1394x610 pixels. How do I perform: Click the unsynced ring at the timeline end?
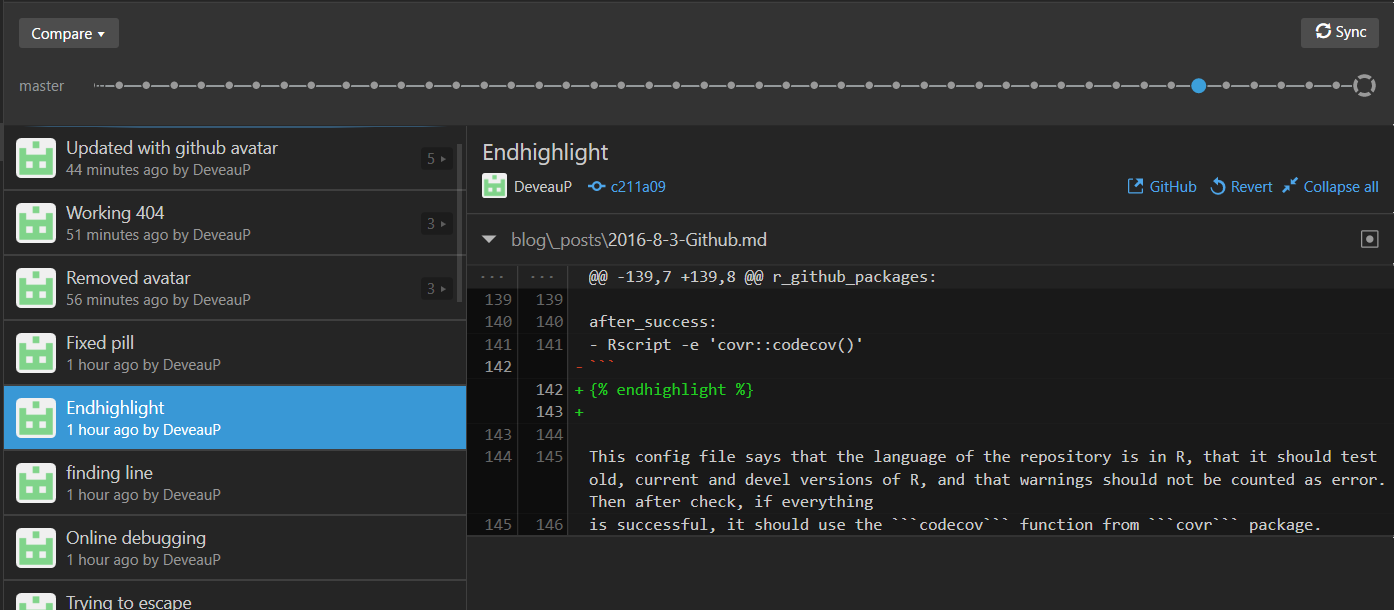click(x=1364, y=86)
